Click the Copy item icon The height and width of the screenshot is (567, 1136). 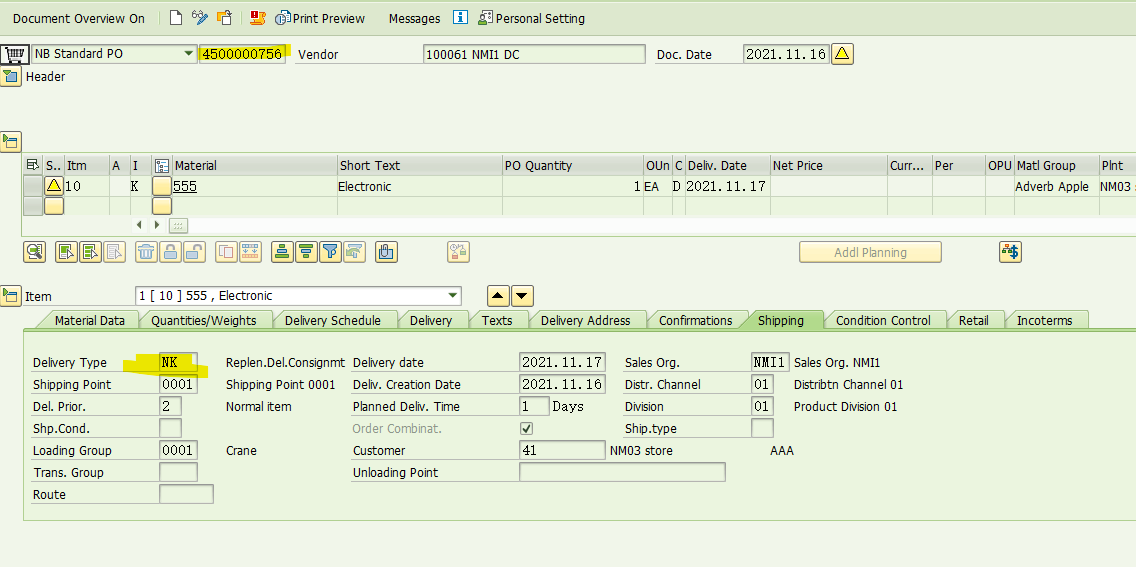pyautogui.click(x=227, y=252)
